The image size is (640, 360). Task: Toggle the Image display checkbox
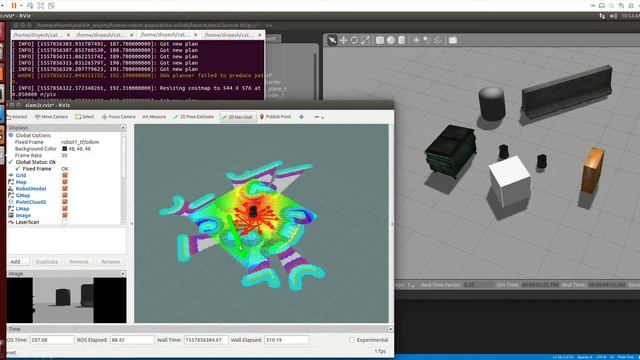[64, 216]
